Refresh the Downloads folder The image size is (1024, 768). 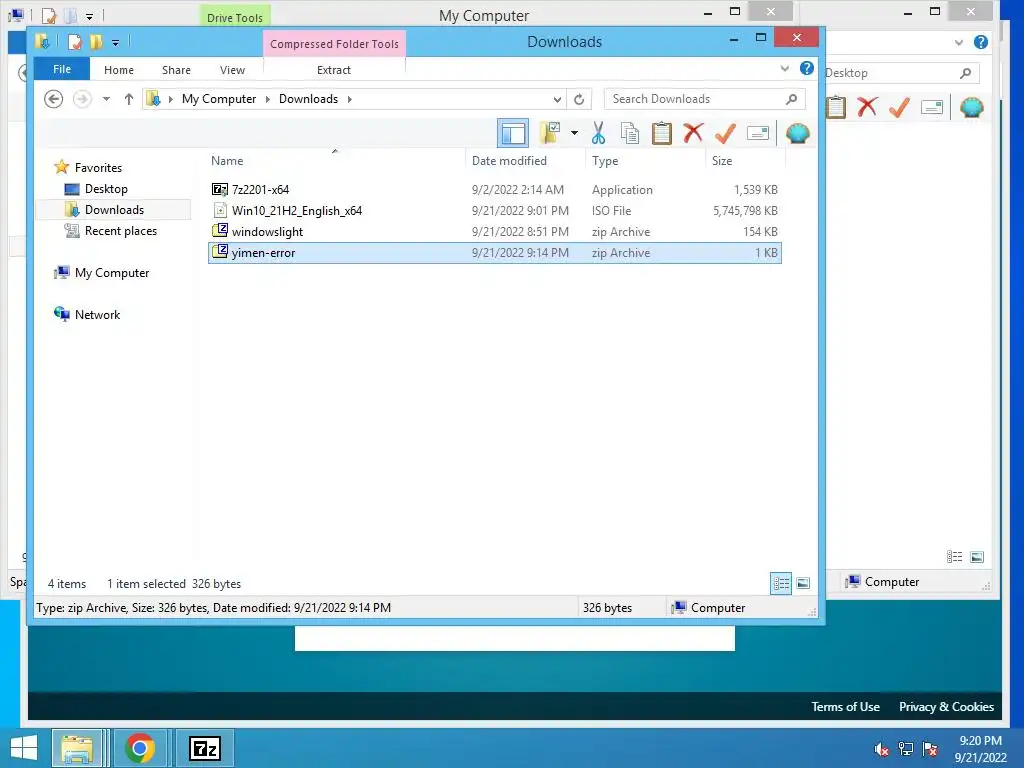point(579,99)
